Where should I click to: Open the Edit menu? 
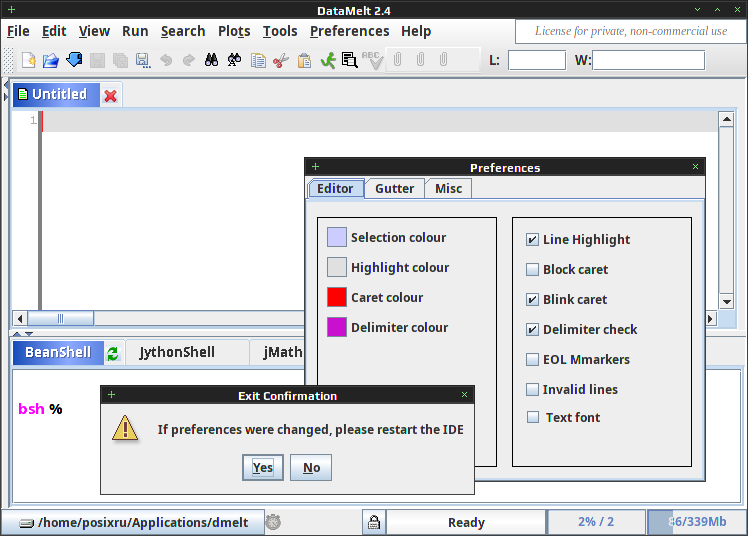click(54, 31)
